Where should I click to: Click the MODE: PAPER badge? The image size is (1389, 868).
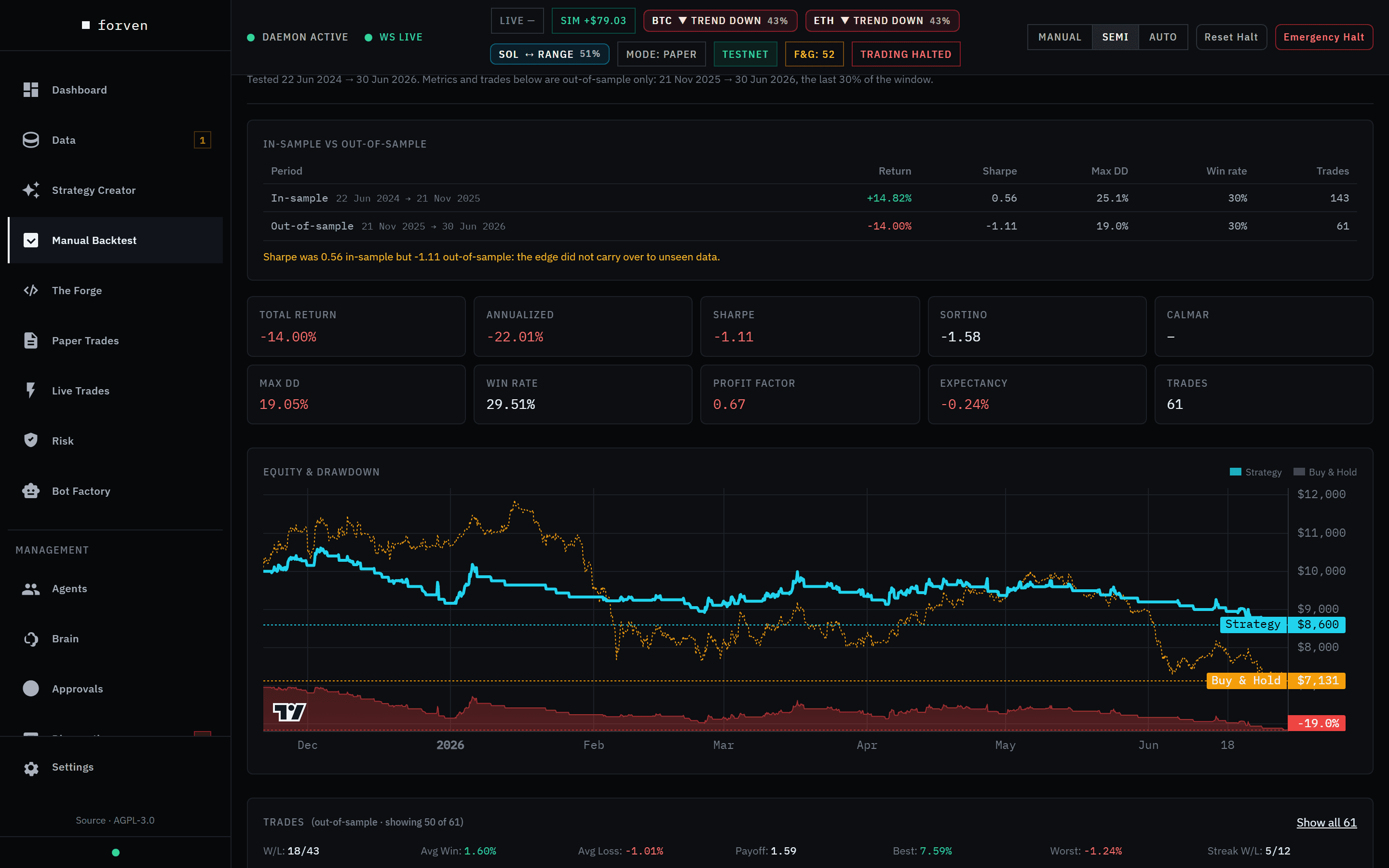(x=661, y=54)
